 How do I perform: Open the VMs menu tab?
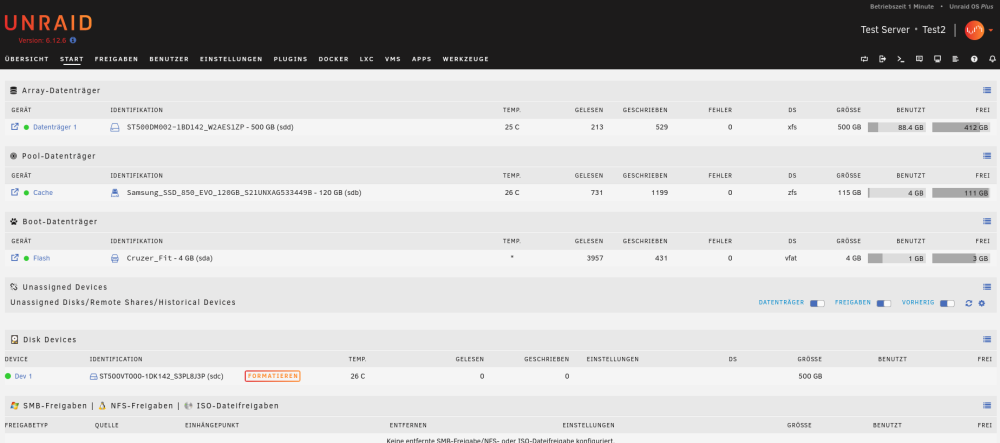tap(393, 59)
